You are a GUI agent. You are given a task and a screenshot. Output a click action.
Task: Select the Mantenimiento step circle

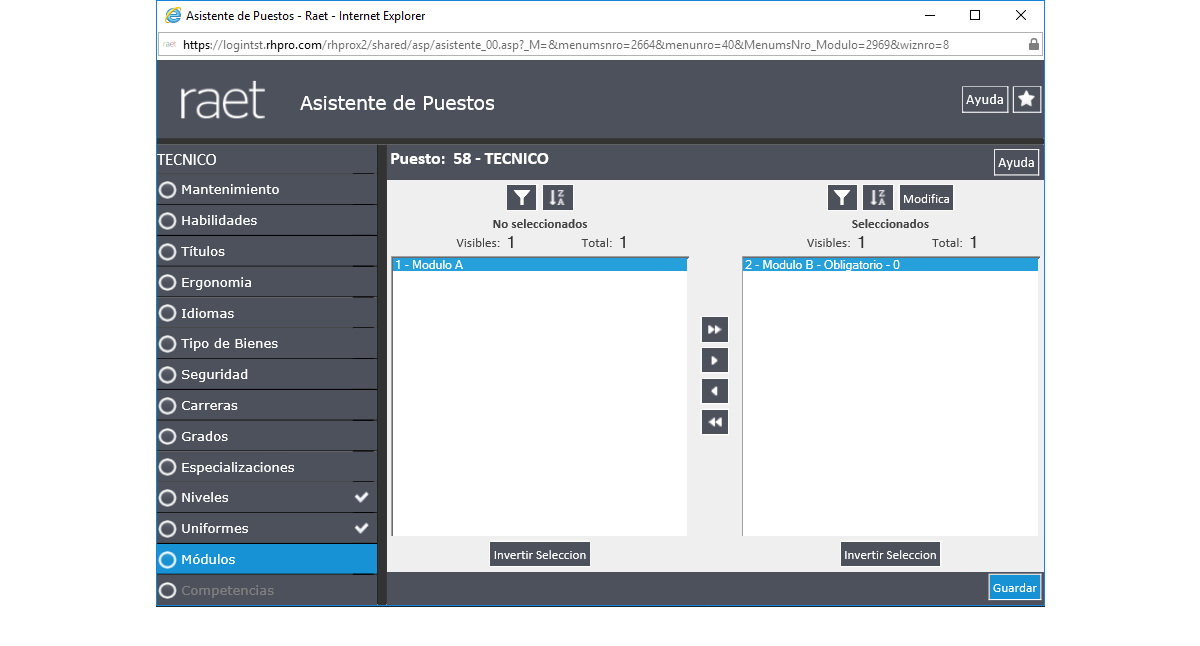[168, 190]
